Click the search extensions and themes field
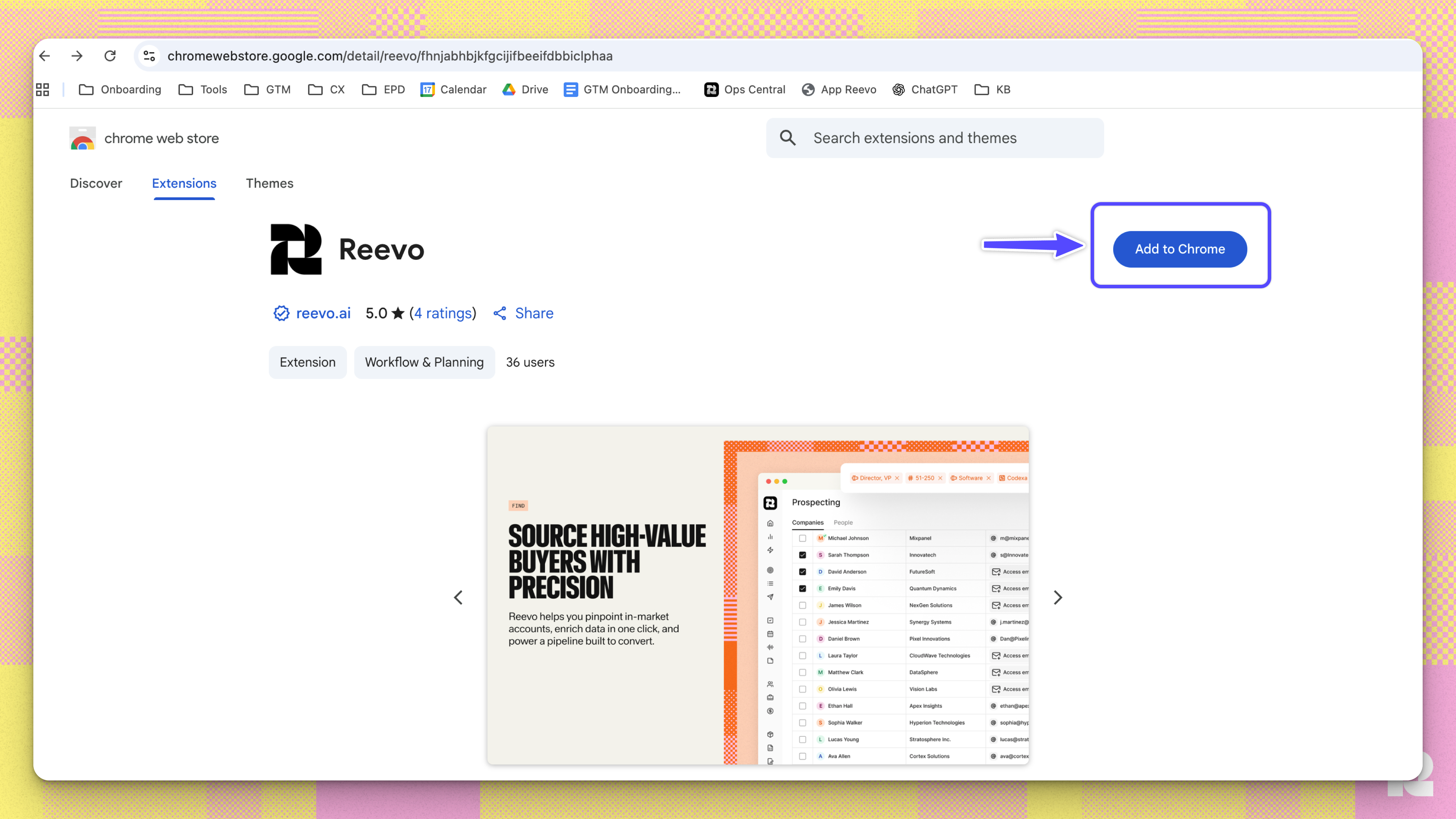Image resolution: width=1456 pixels, height=819 pixels. (933, 137)
